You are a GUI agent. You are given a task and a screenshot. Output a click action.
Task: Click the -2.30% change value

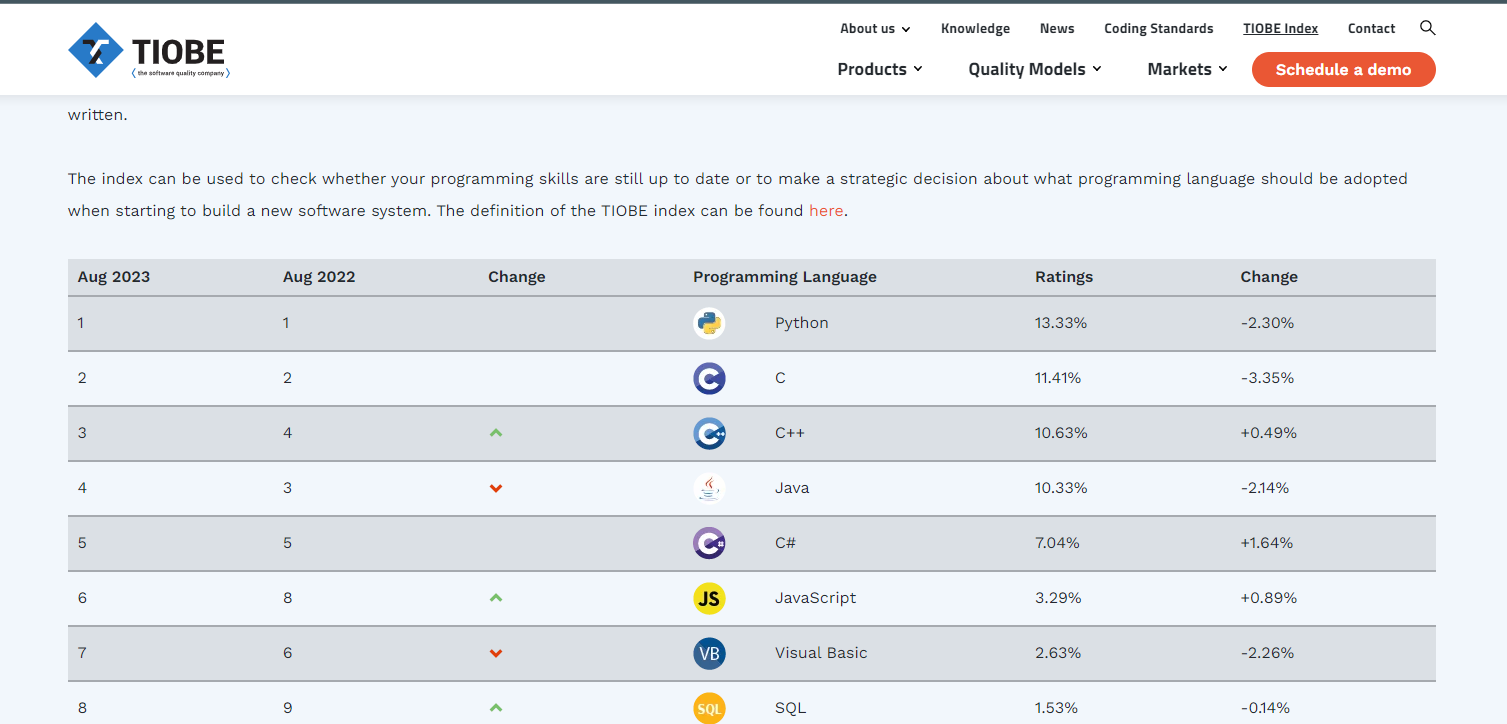1267,323
